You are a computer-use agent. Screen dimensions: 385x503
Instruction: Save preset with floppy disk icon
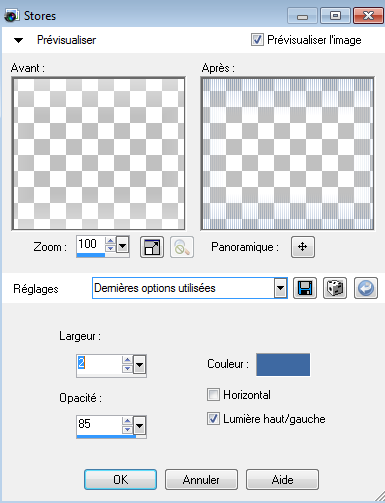pyautogui.click(x=305, y=288)
